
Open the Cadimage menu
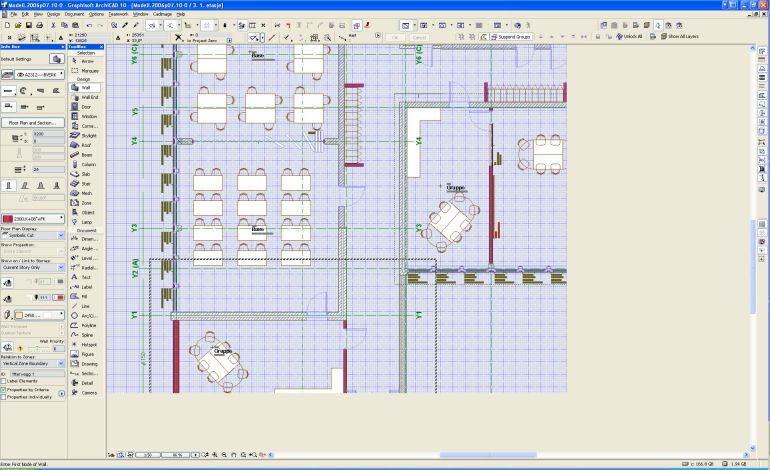tap(162, 14)
